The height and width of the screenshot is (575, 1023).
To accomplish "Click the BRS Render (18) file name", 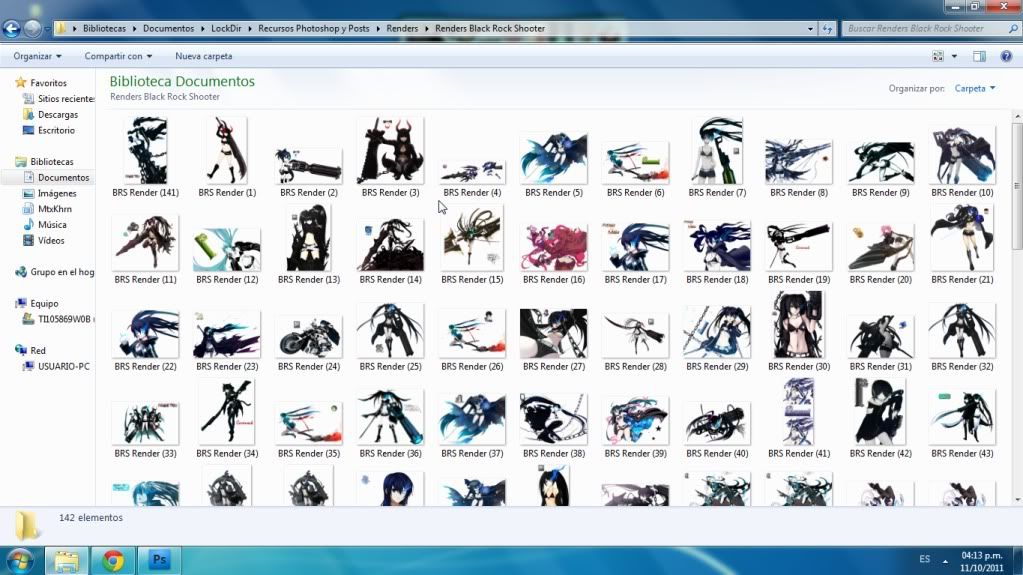I will coord(717,279).
